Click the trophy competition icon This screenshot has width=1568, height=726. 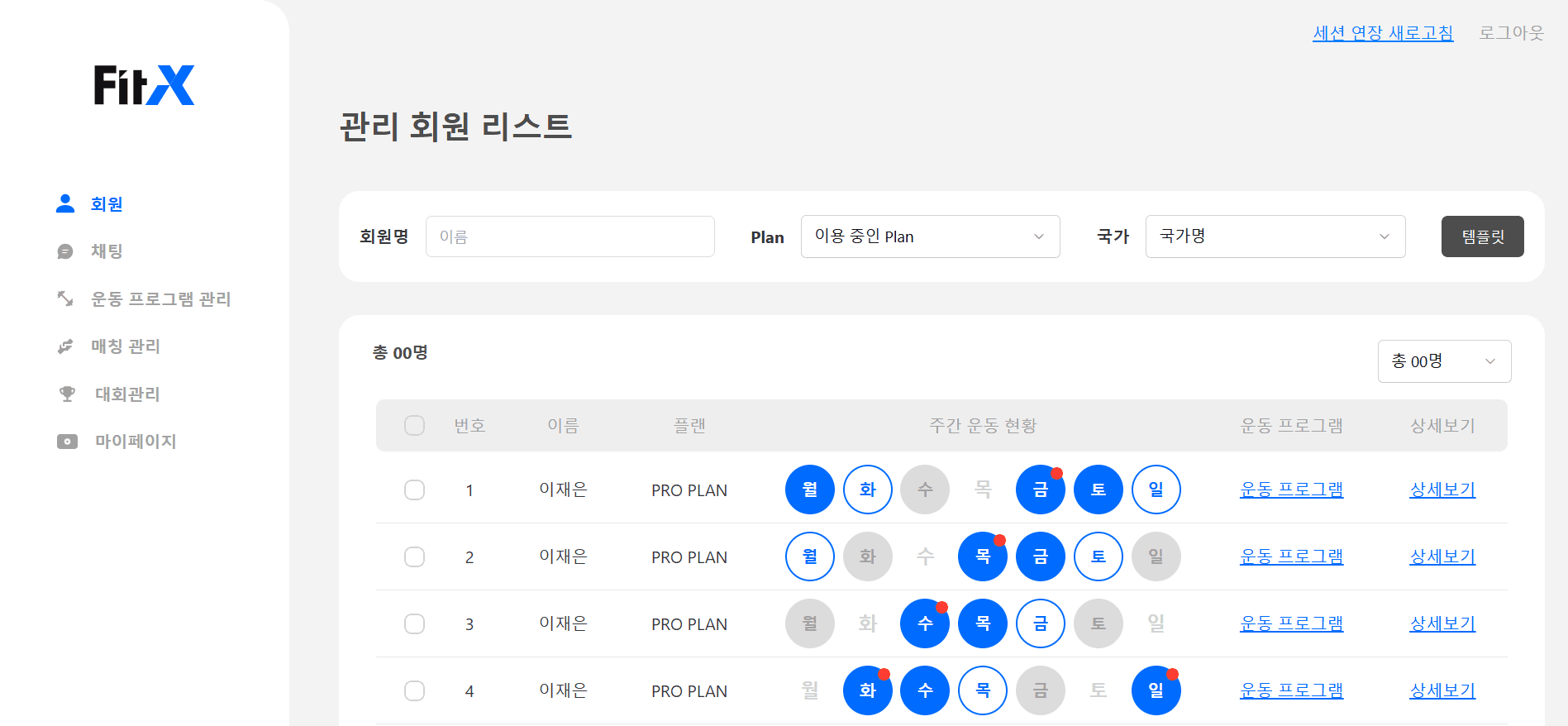tap(67, 394)
